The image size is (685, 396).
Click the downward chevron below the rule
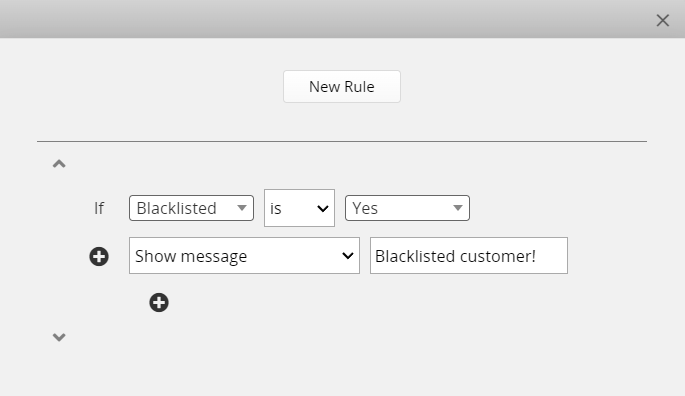tap(59, 337)
